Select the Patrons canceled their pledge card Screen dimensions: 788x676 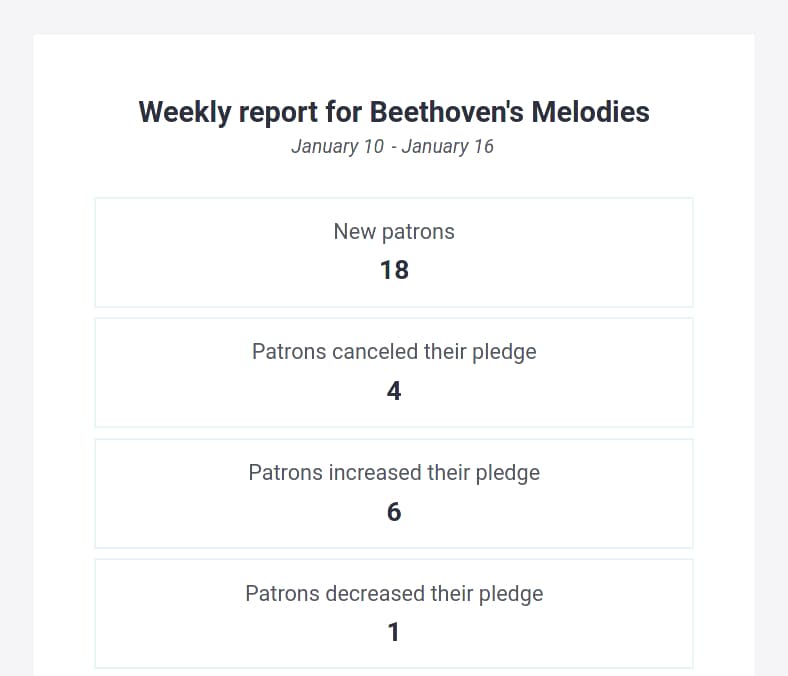[x=394, y=372]
